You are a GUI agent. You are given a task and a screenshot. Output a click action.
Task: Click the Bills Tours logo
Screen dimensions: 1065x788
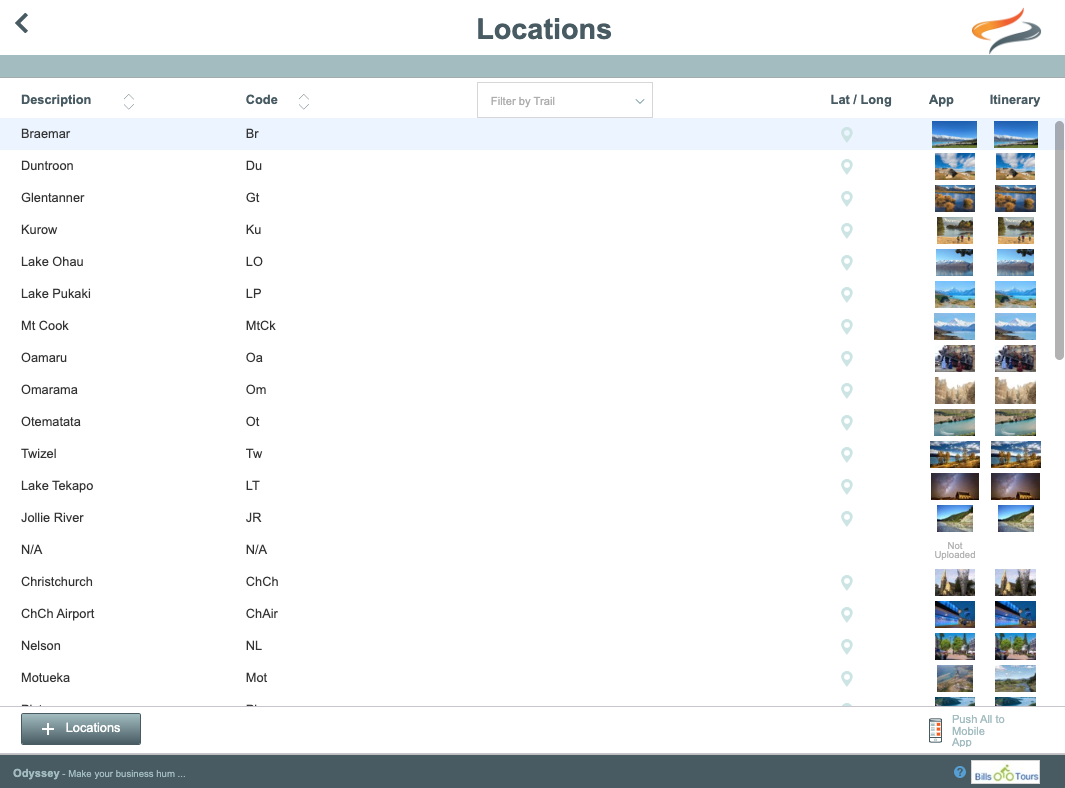(1005, 772)
